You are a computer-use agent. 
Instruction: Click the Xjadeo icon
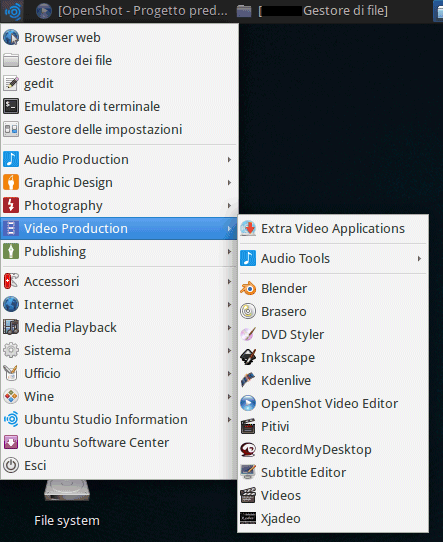point(248,518)
